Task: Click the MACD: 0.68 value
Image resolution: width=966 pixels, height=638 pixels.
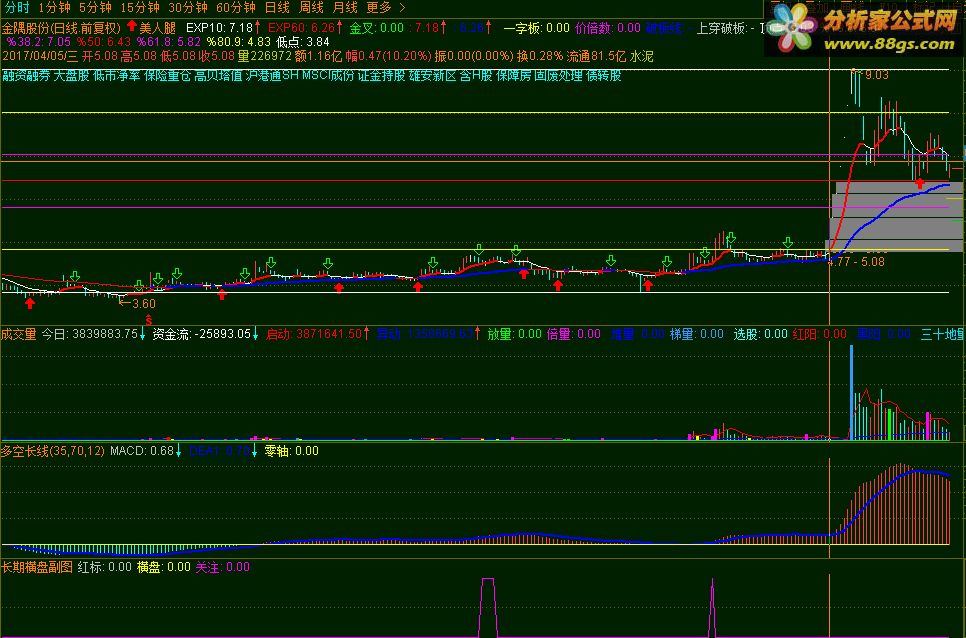Action: 142,451
